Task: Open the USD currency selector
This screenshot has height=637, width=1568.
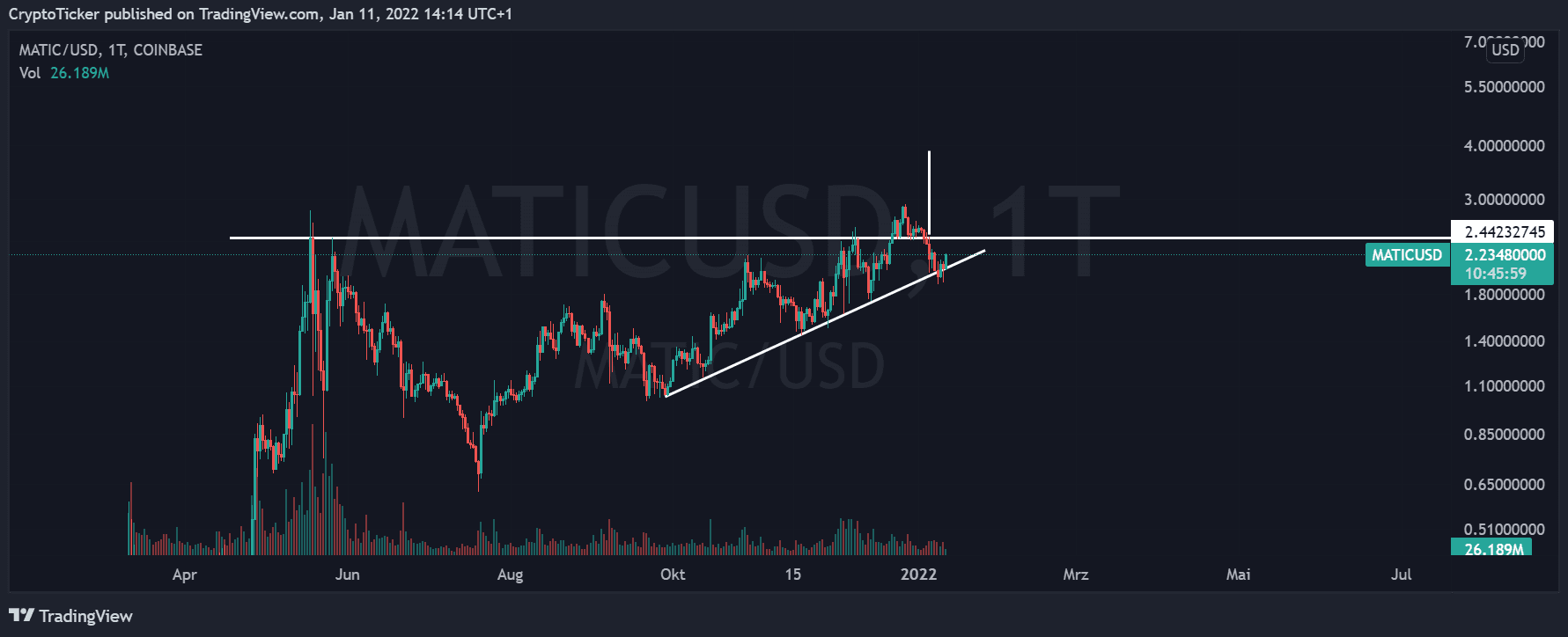Action: [1505, 50]
